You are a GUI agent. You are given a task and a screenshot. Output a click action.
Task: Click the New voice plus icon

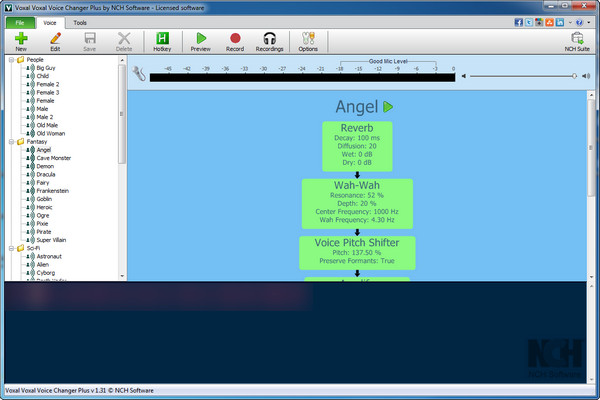click(21, 38)
